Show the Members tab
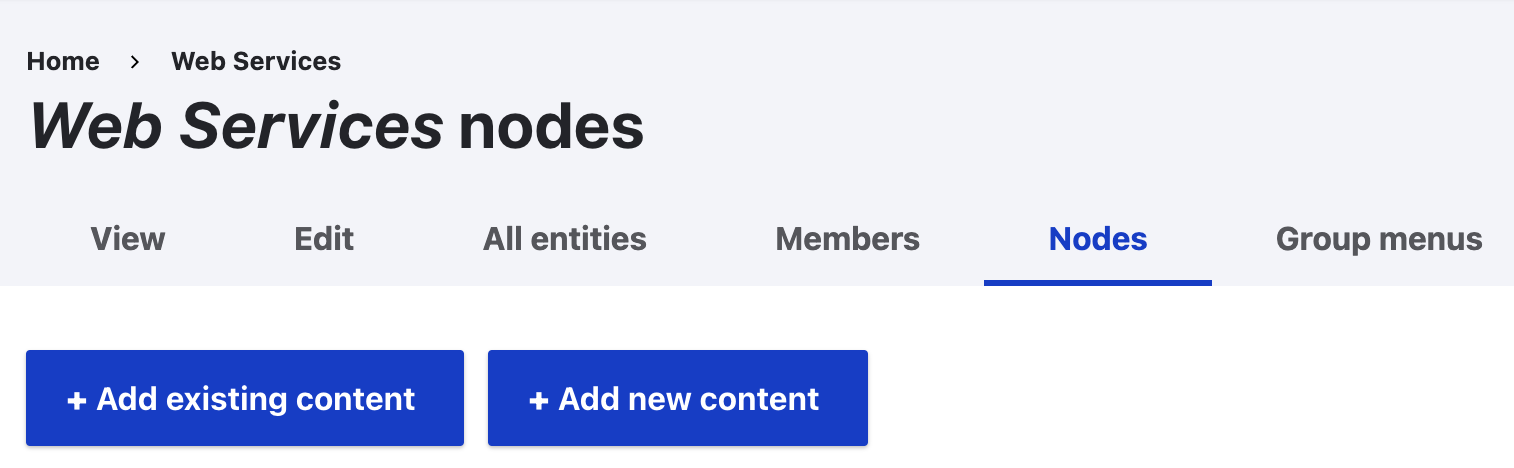 pos(847,240)
